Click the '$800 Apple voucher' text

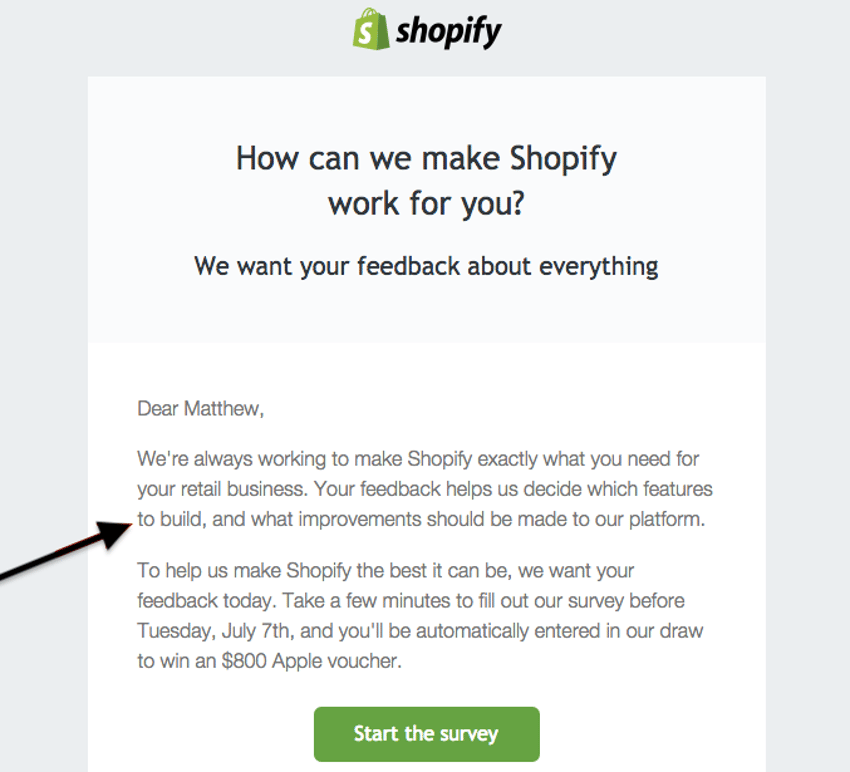coord(312,661)
